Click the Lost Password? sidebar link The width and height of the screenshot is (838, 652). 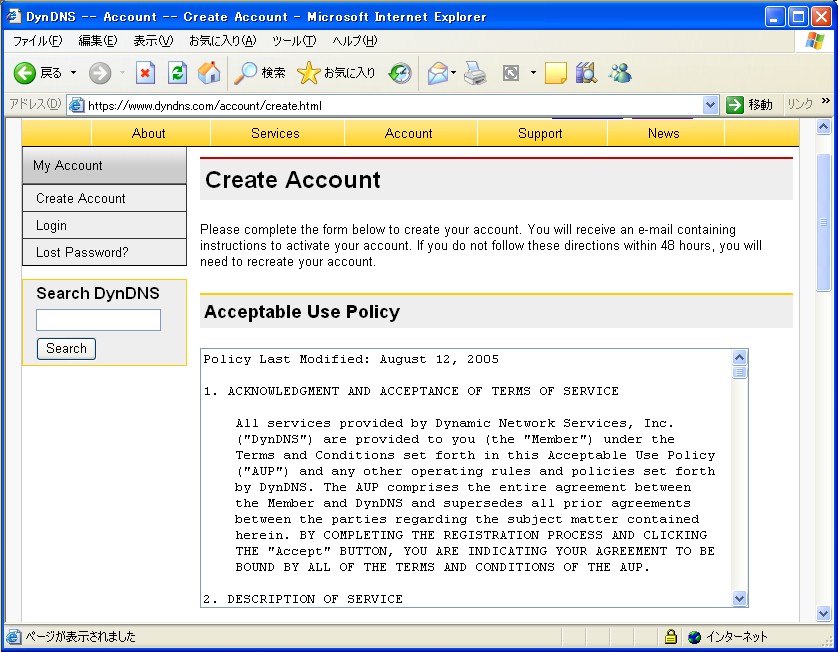tap(104, 252)
